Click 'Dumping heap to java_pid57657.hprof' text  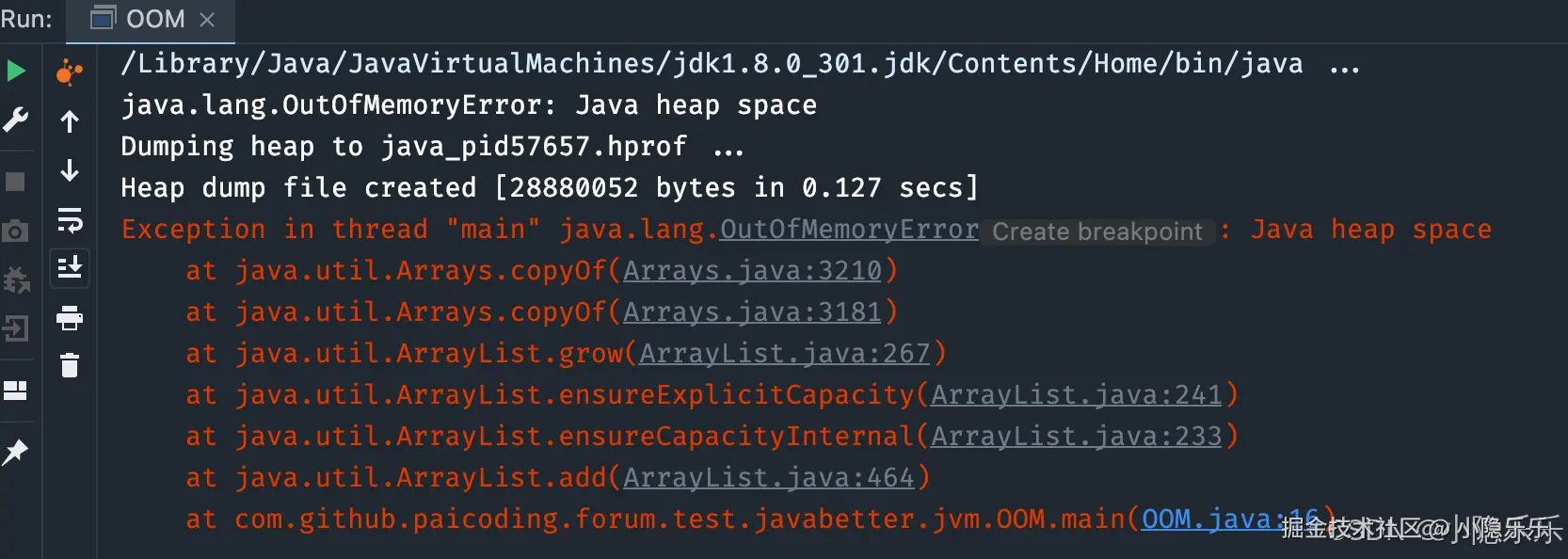tap(404, 147)
